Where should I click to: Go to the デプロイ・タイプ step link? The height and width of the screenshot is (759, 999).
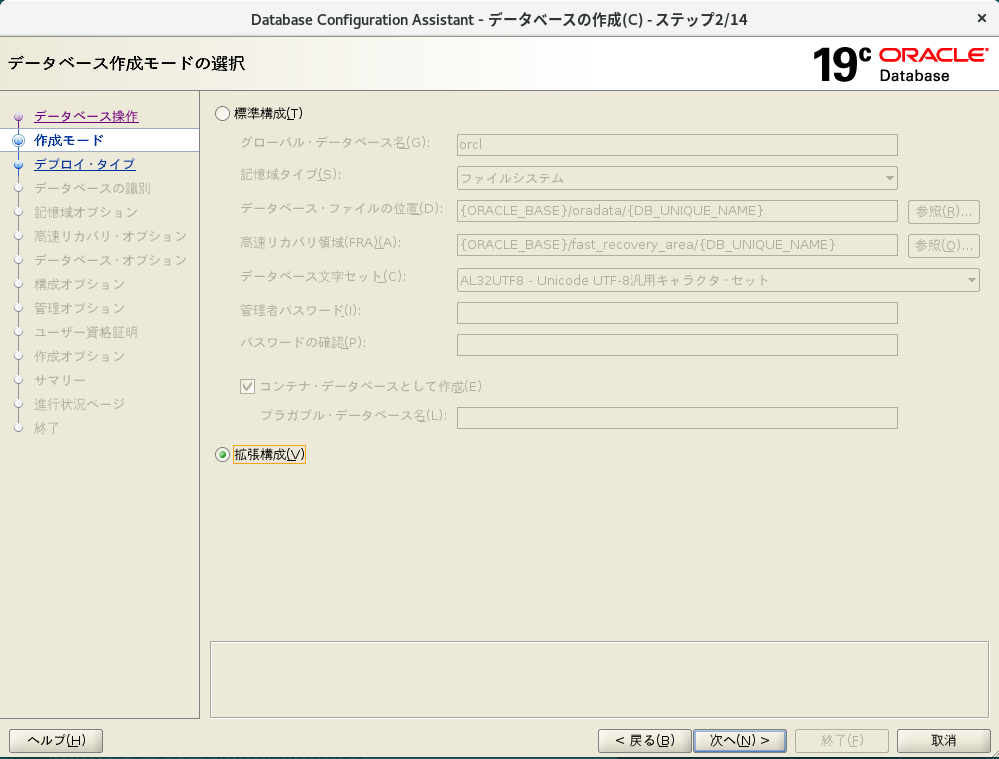tap(84, 164)
